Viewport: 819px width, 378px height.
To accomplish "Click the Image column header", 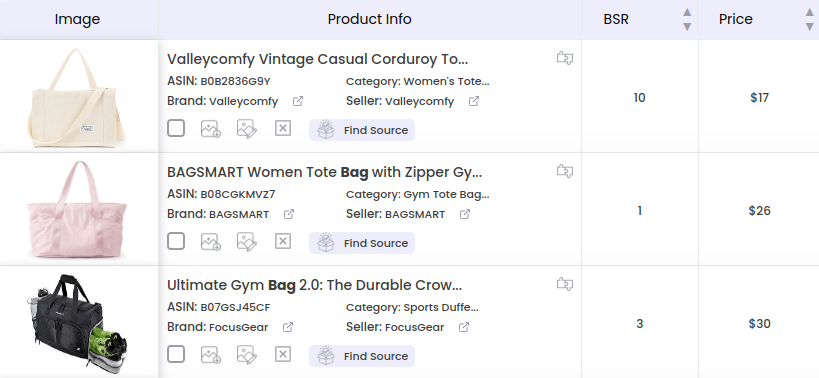I will (x=77, y=19).
